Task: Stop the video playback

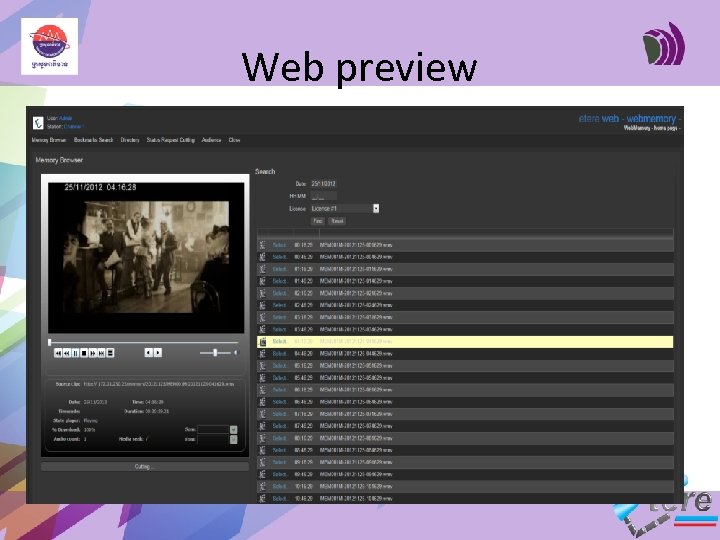Action: click(x=84, y=353)
